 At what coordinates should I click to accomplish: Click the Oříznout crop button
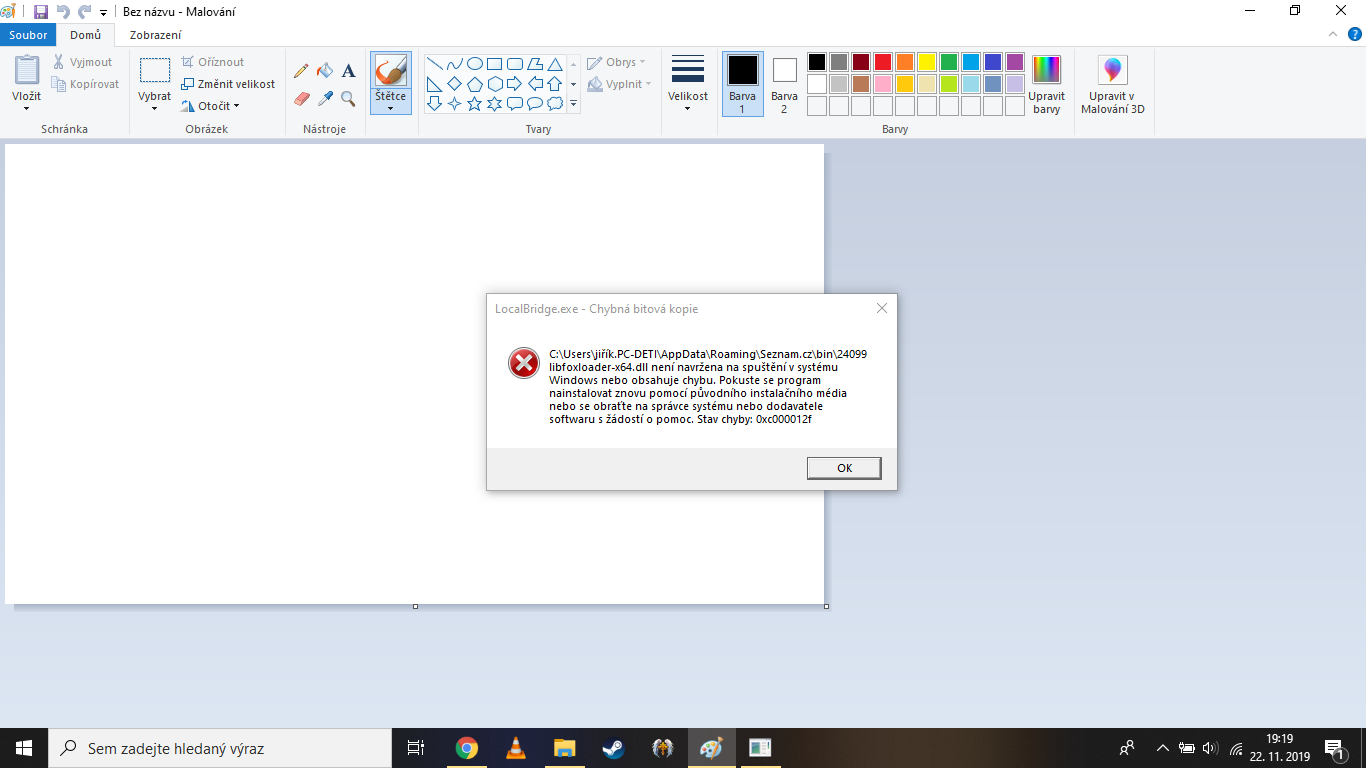pyautogui.click(x=213, y=62)
